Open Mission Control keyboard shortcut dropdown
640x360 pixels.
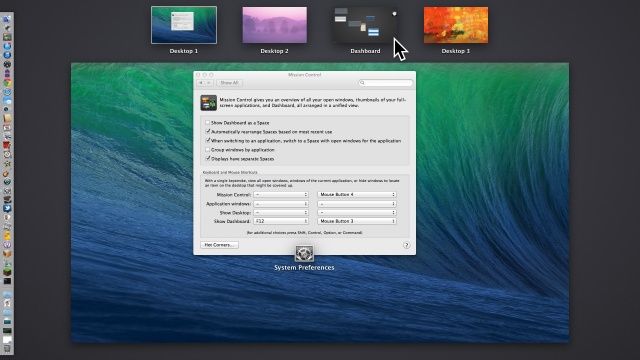pyautogui.click(x=281, y=195)
